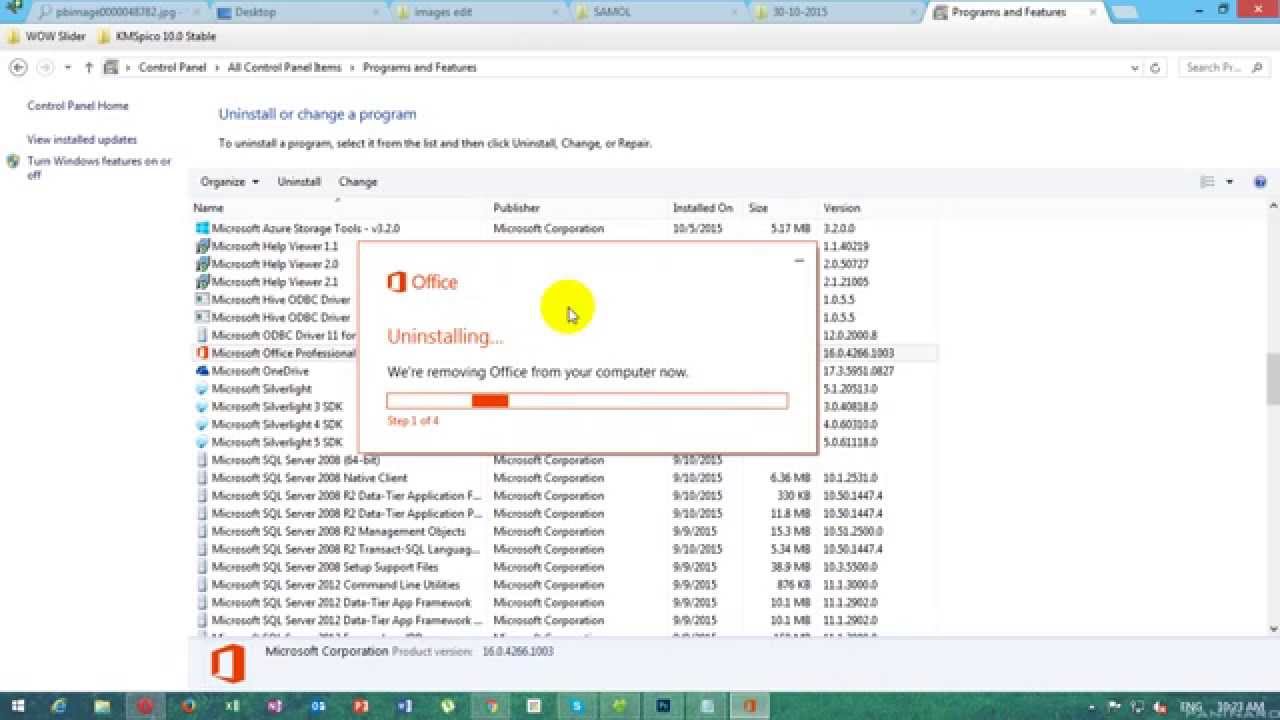The width and height of the screenshot is (1280, 720).
Task: Expand chevron after All Control Panel Items
Action: pos(351,68)
